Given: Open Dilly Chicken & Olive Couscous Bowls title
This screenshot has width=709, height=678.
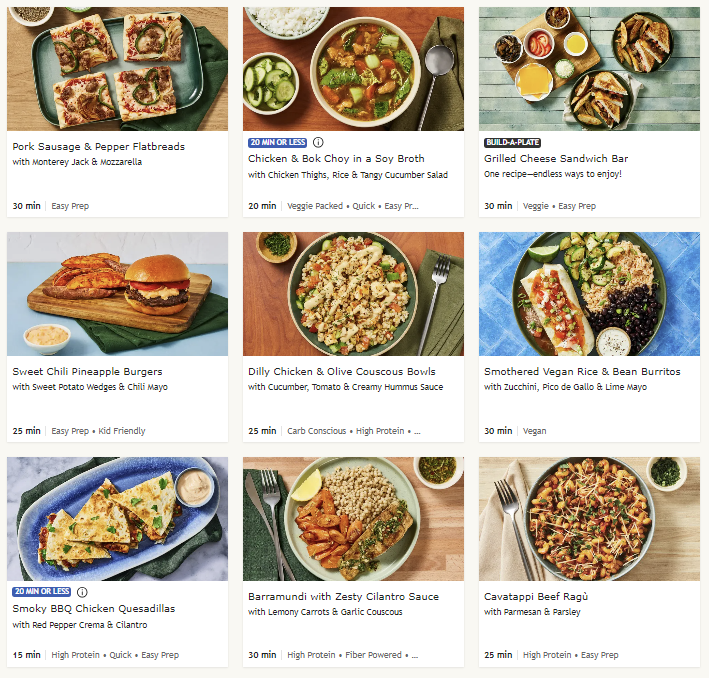Looking at the screenshot, I should [341, 371].
